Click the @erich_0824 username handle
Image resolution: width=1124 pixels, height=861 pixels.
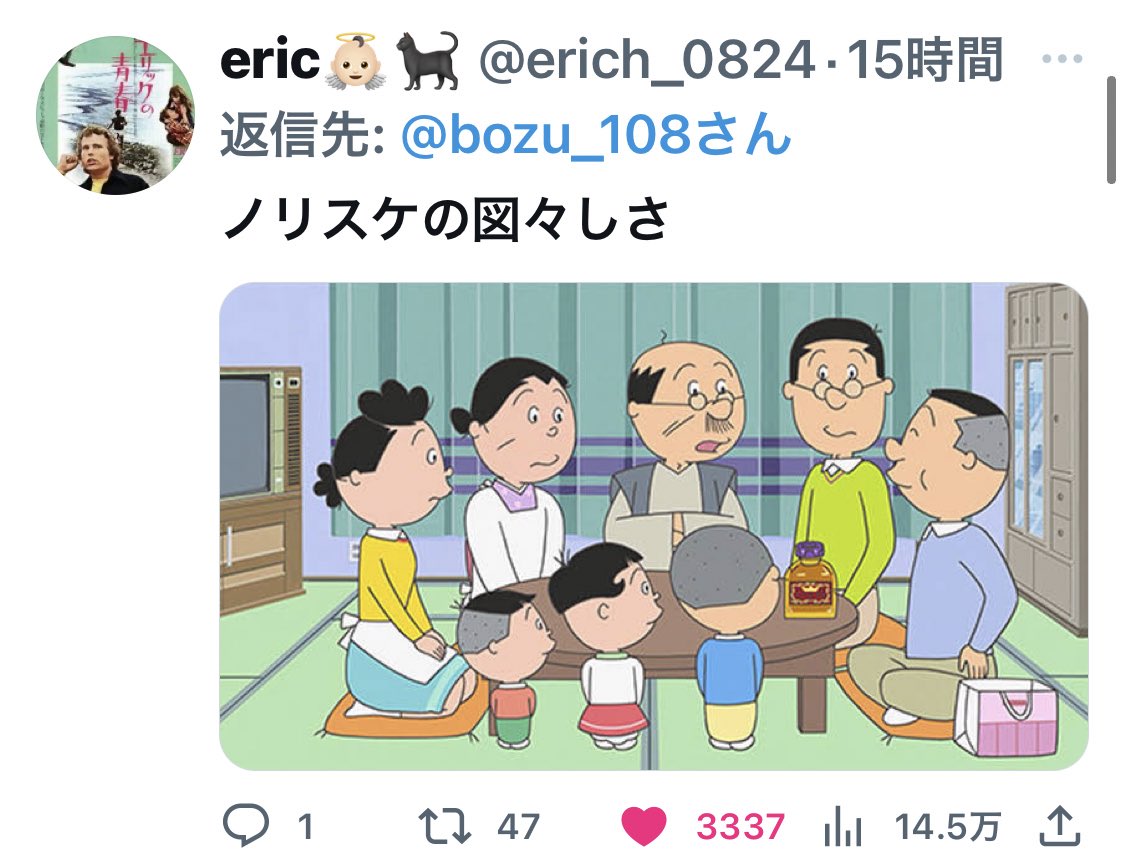(647, 61)
